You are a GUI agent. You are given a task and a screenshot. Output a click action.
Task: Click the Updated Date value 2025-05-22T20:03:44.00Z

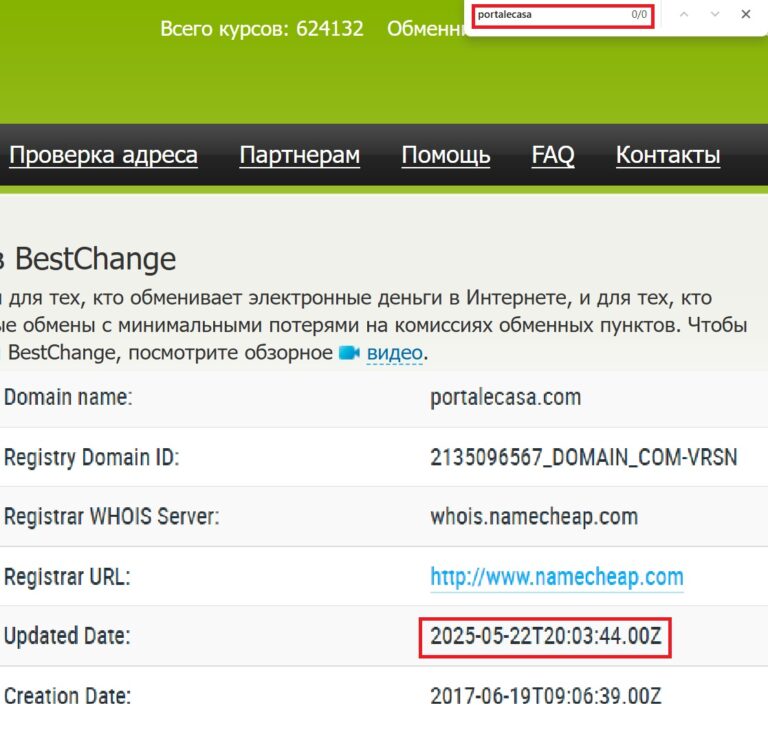pyautogui.click(x=545, y=636)
